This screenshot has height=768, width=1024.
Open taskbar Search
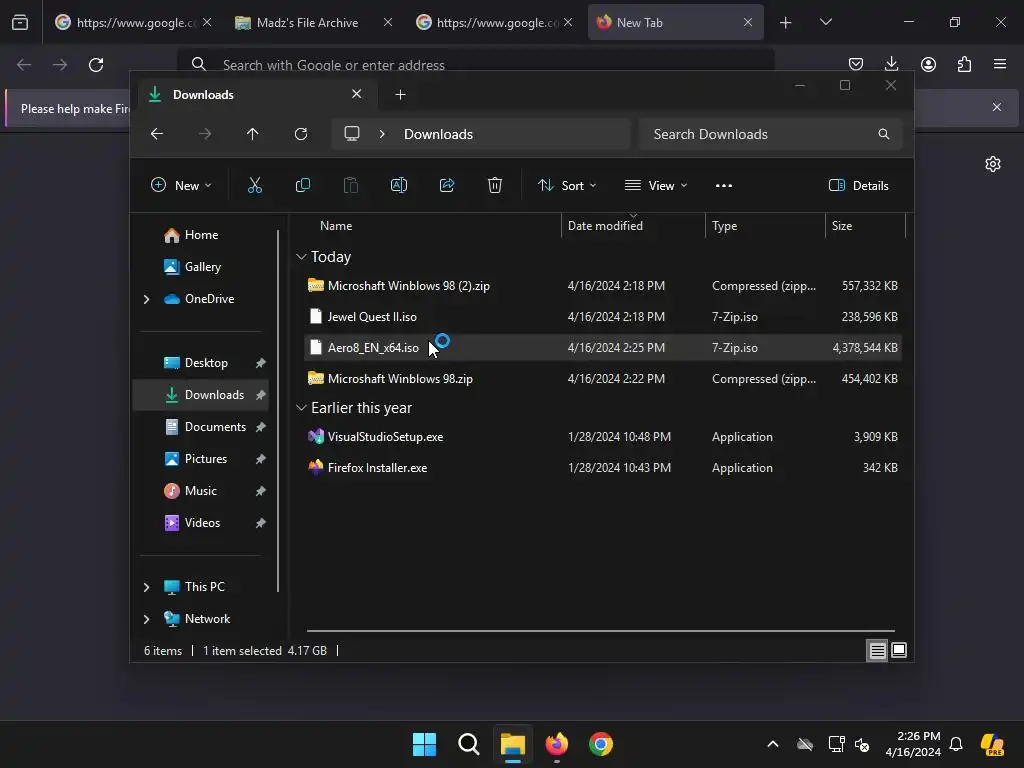click(468, 744)
